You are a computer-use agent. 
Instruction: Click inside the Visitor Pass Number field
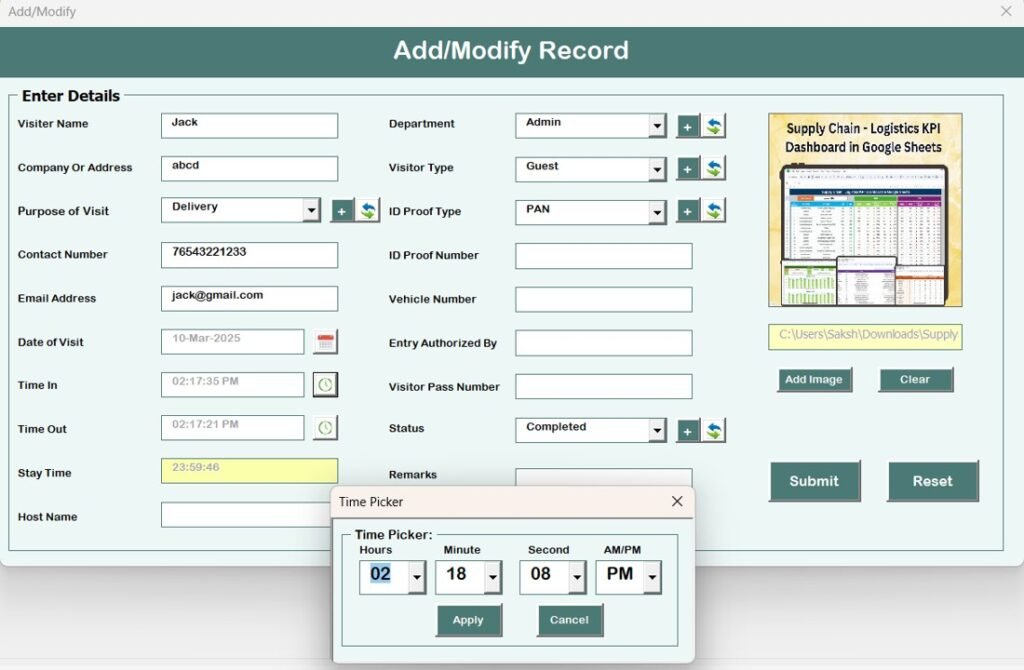(x=603, y=386)
